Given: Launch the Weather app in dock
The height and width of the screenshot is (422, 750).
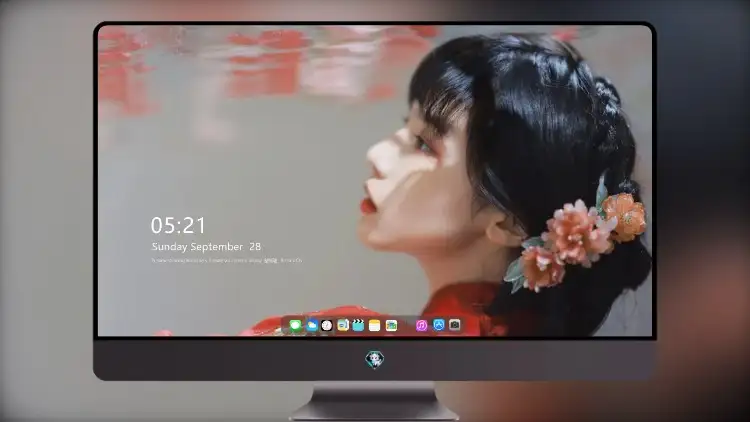Looking at the screenshot, I should [x=312, y=325].
